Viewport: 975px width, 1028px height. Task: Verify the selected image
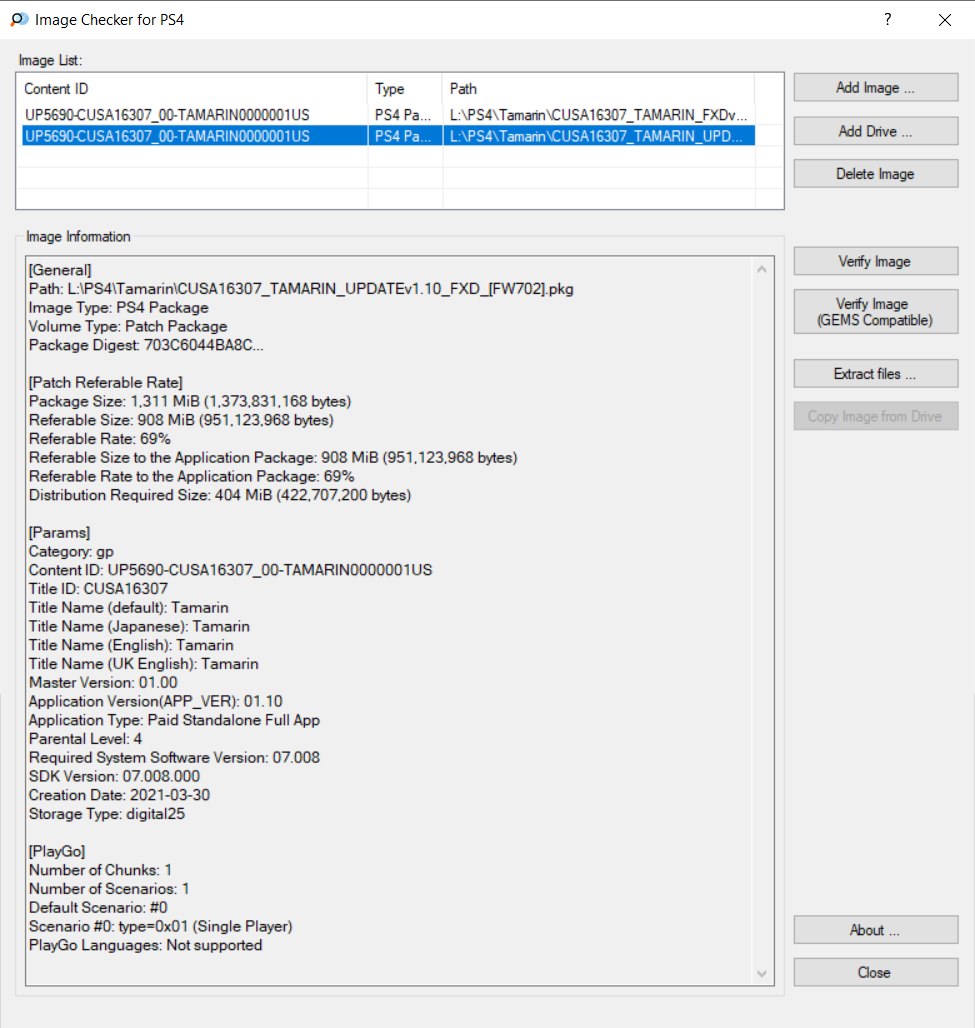click(x=875, y=261)
